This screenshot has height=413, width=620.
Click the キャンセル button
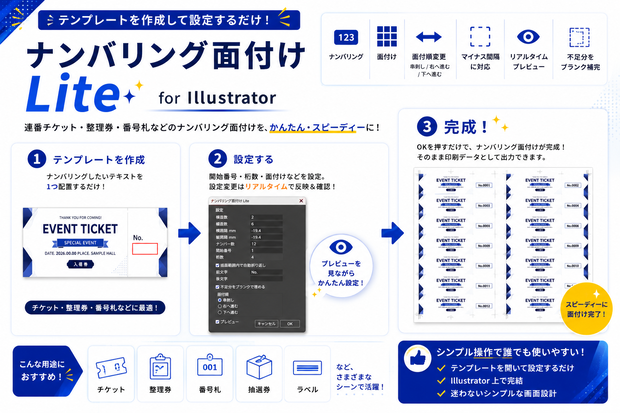pos(267,324)
